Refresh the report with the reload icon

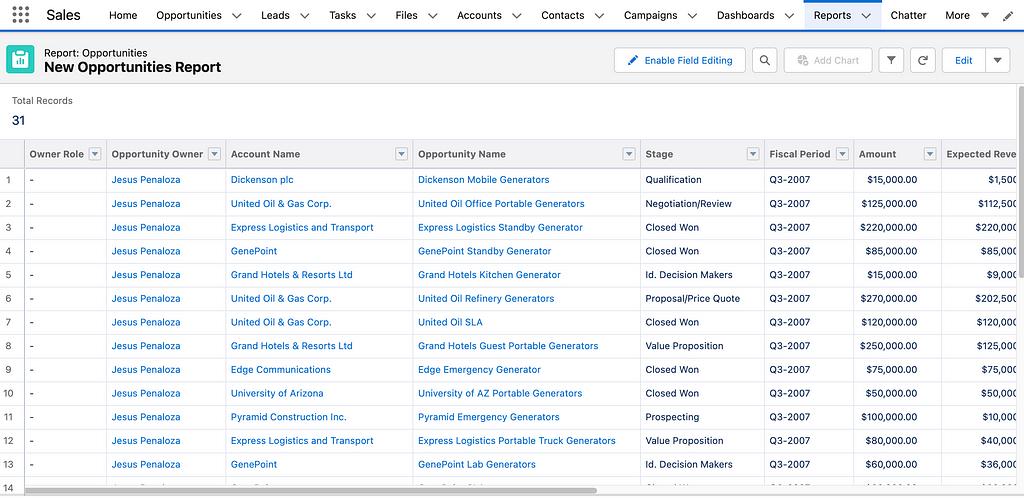tap(923, 60)
